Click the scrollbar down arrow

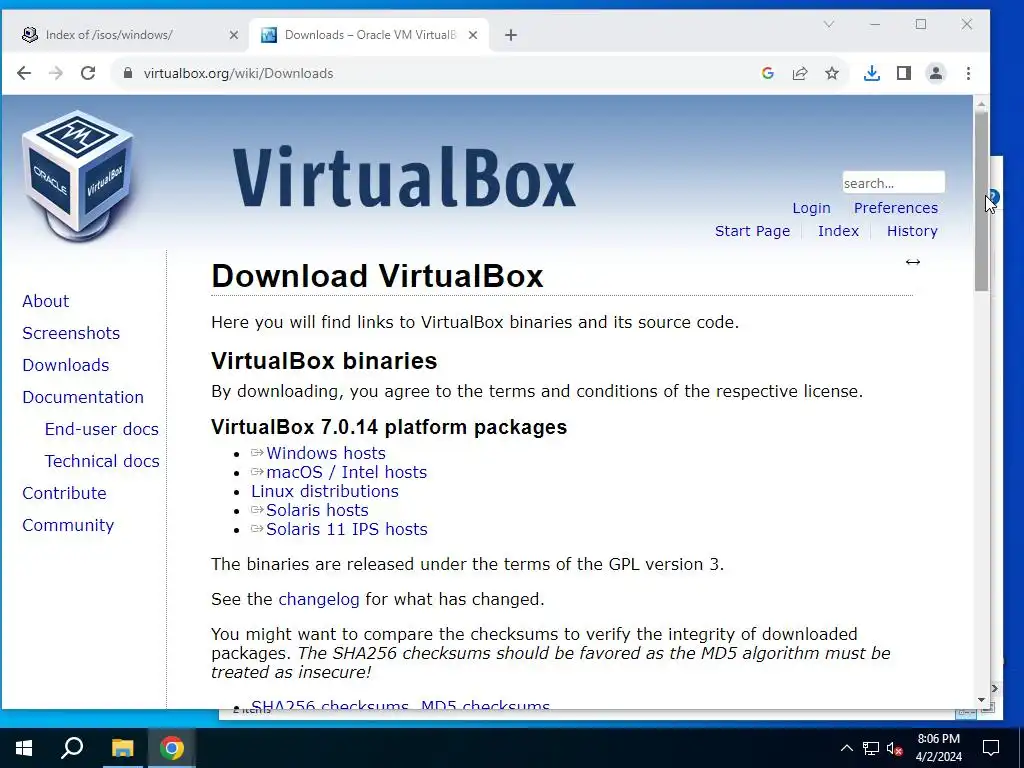pyautogui.click(x=981, y=700)
